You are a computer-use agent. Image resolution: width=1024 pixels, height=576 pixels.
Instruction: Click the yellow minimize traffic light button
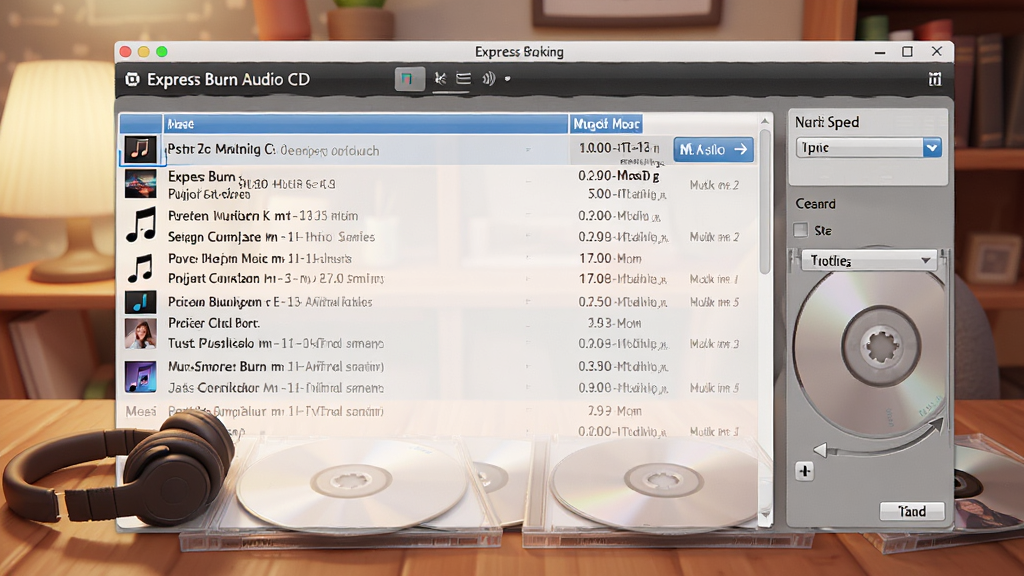point(144,52)
